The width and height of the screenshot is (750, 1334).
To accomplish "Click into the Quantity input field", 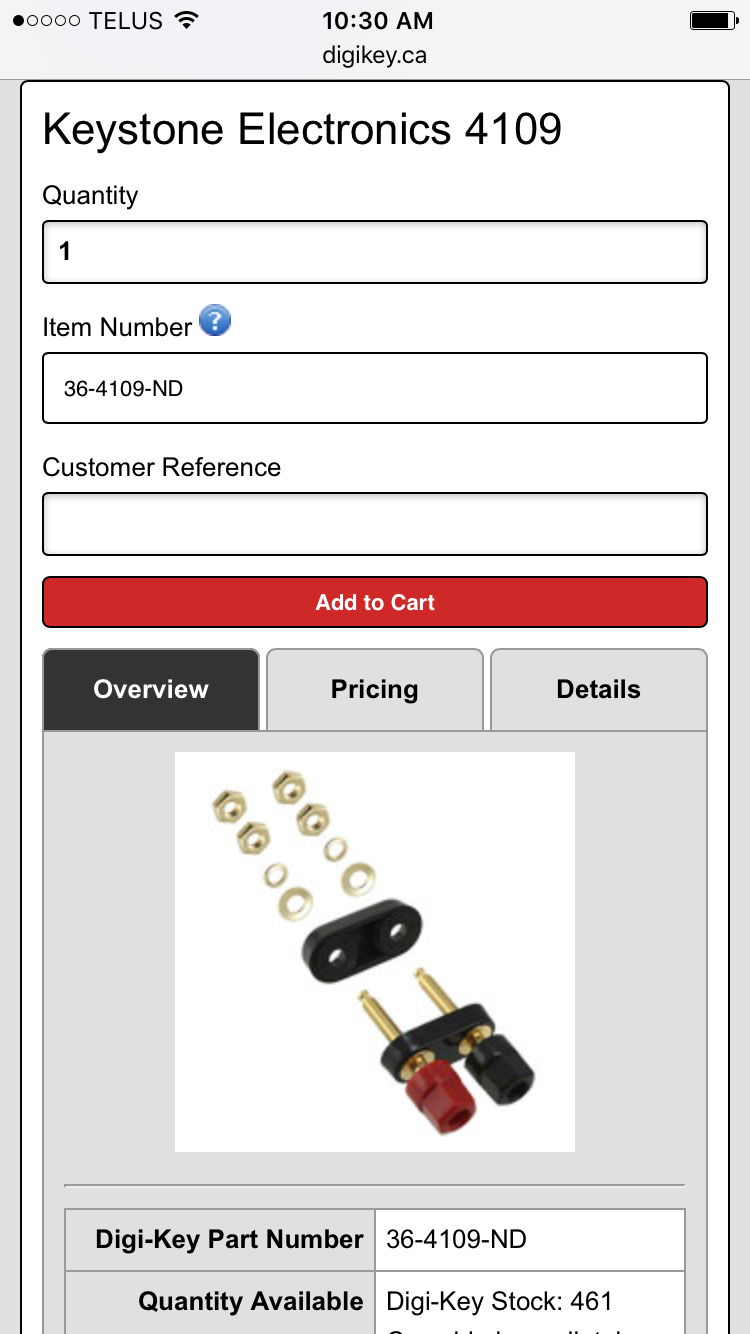I will point(375,252).
